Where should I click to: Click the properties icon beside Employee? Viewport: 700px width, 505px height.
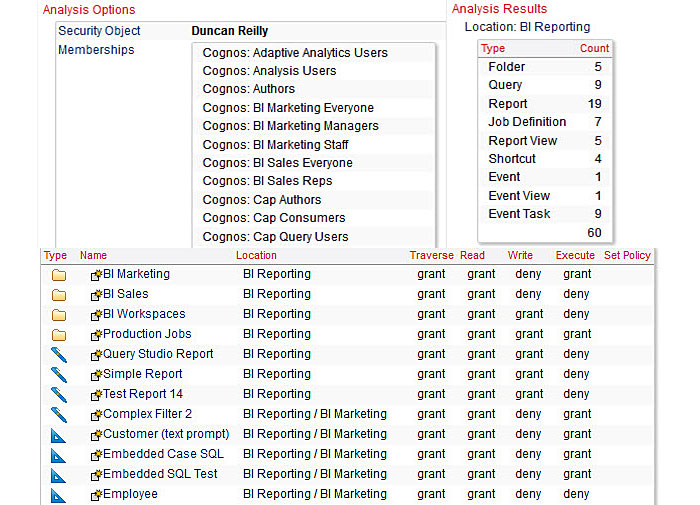96,495
